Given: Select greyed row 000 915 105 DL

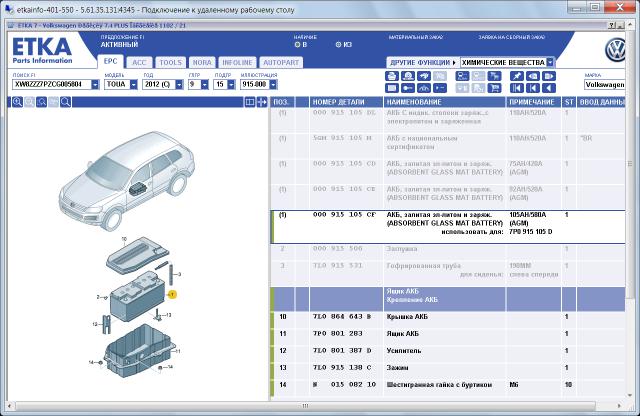Looking at the screenshot, I should [x=448, y=120].
